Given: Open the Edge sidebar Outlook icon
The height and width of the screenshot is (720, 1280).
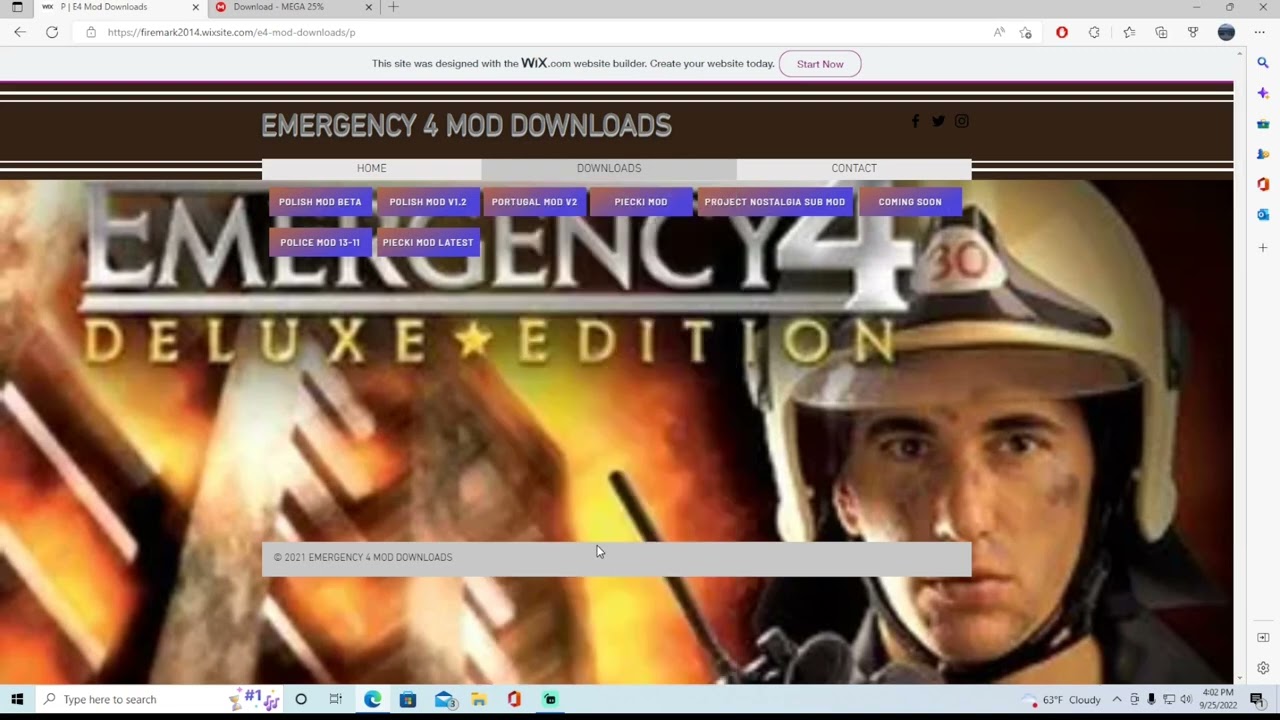Looking at the screenshot, I should click(1263, 215).
